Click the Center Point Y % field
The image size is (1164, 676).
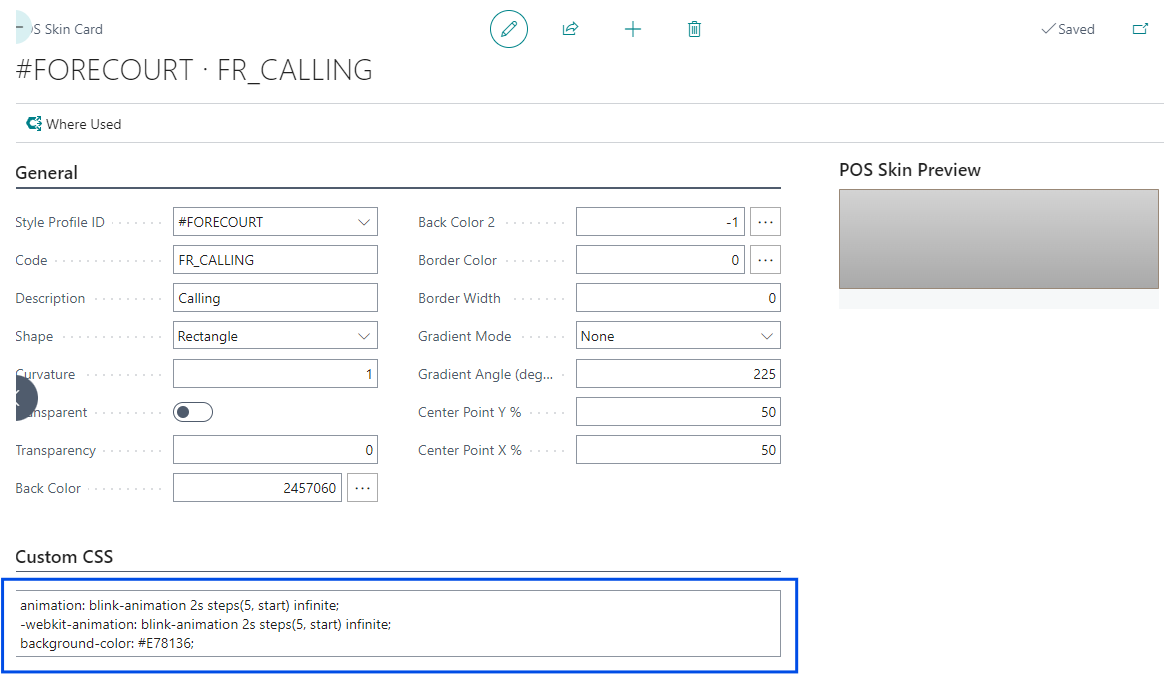678,412
